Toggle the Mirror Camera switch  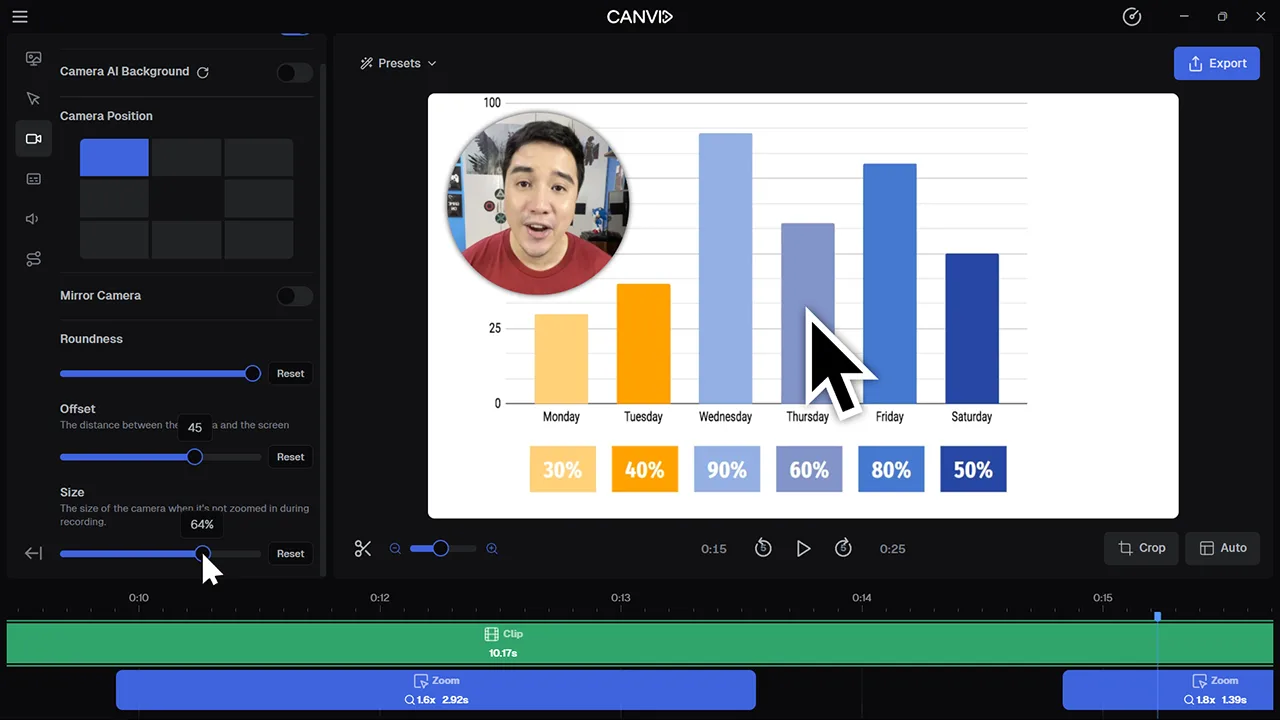(294, 295)
